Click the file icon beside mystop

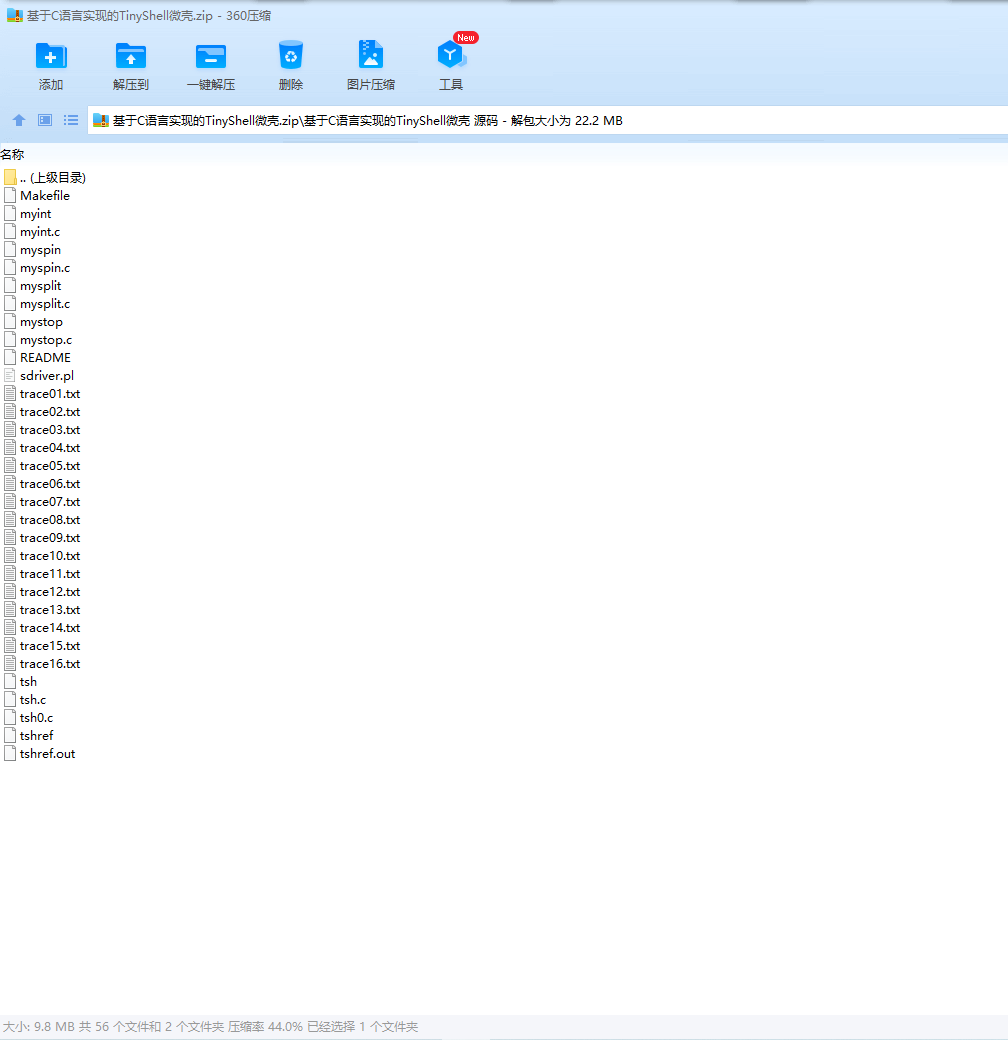pos(10,322)
